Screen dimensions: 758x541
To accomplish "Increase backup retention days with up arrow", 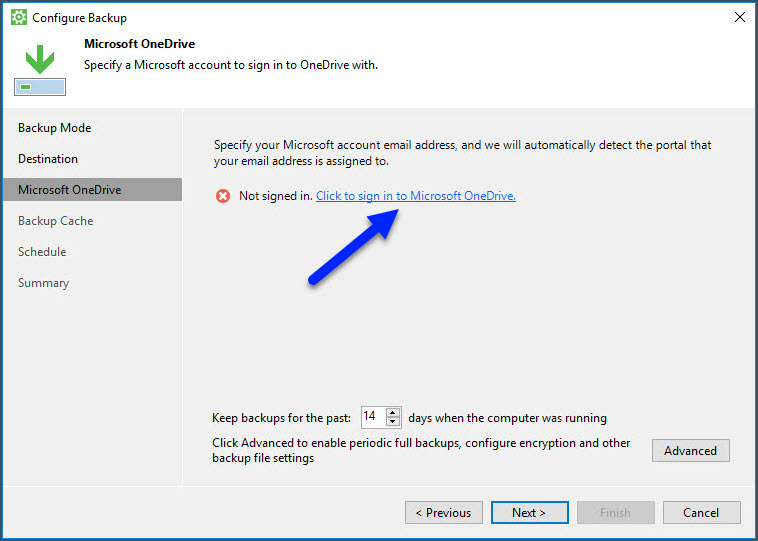I will click(393, 413).
